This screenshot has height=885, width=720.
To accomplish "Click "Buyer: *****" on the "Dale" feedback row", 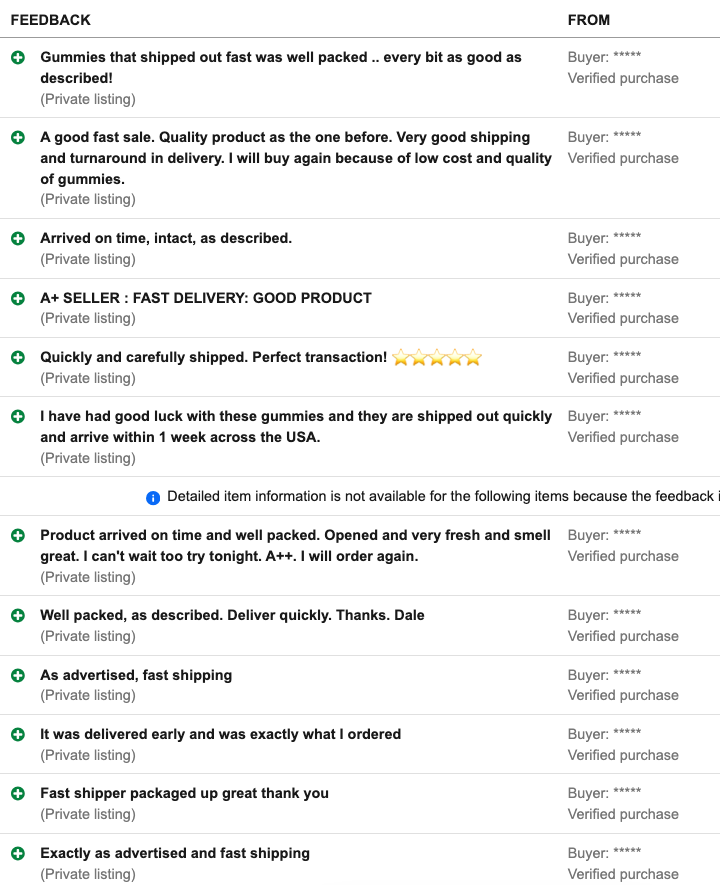I will (605, 615).
